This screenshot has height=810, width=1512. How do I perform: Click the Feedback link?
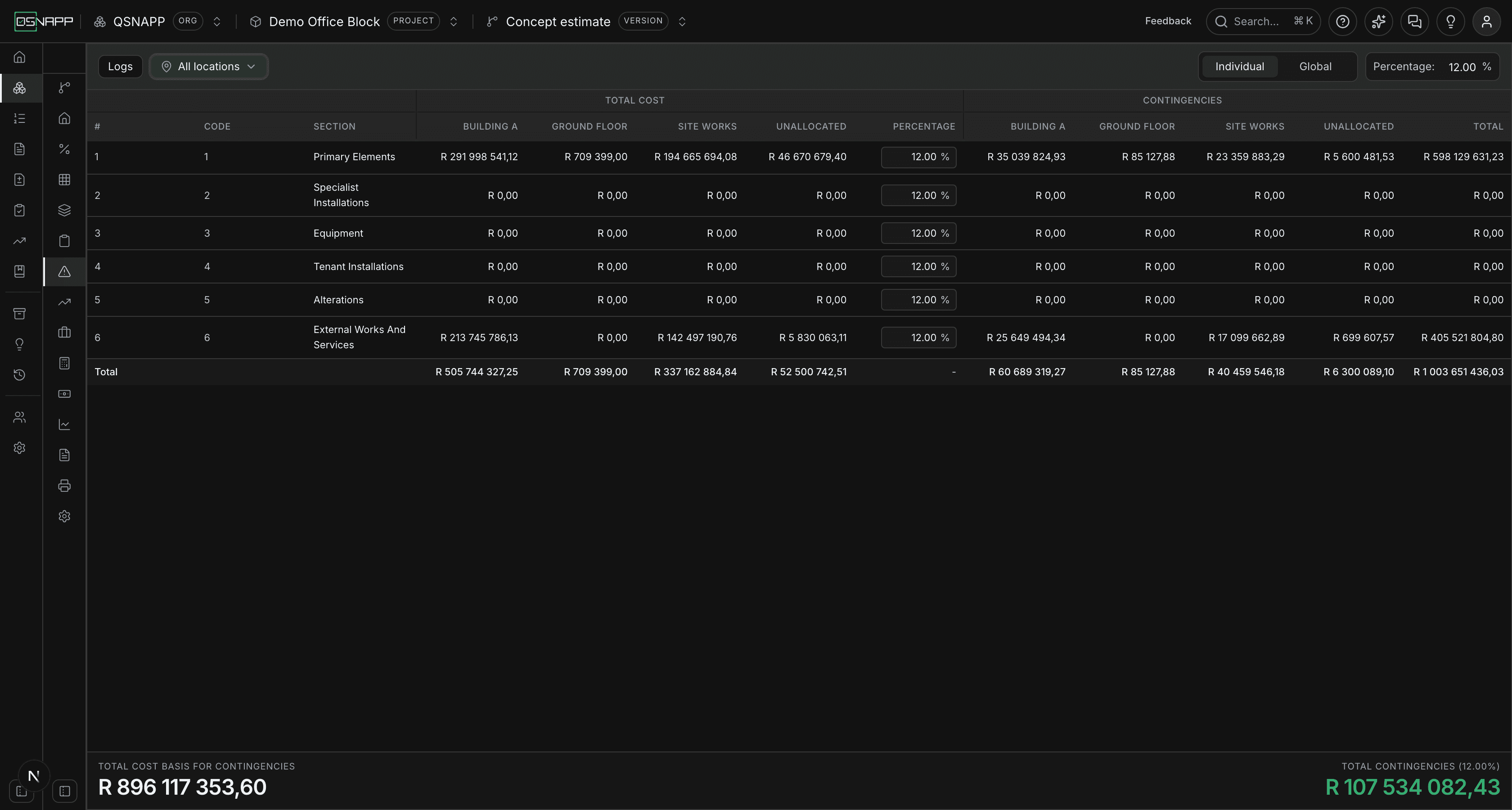click(1167, 21)
